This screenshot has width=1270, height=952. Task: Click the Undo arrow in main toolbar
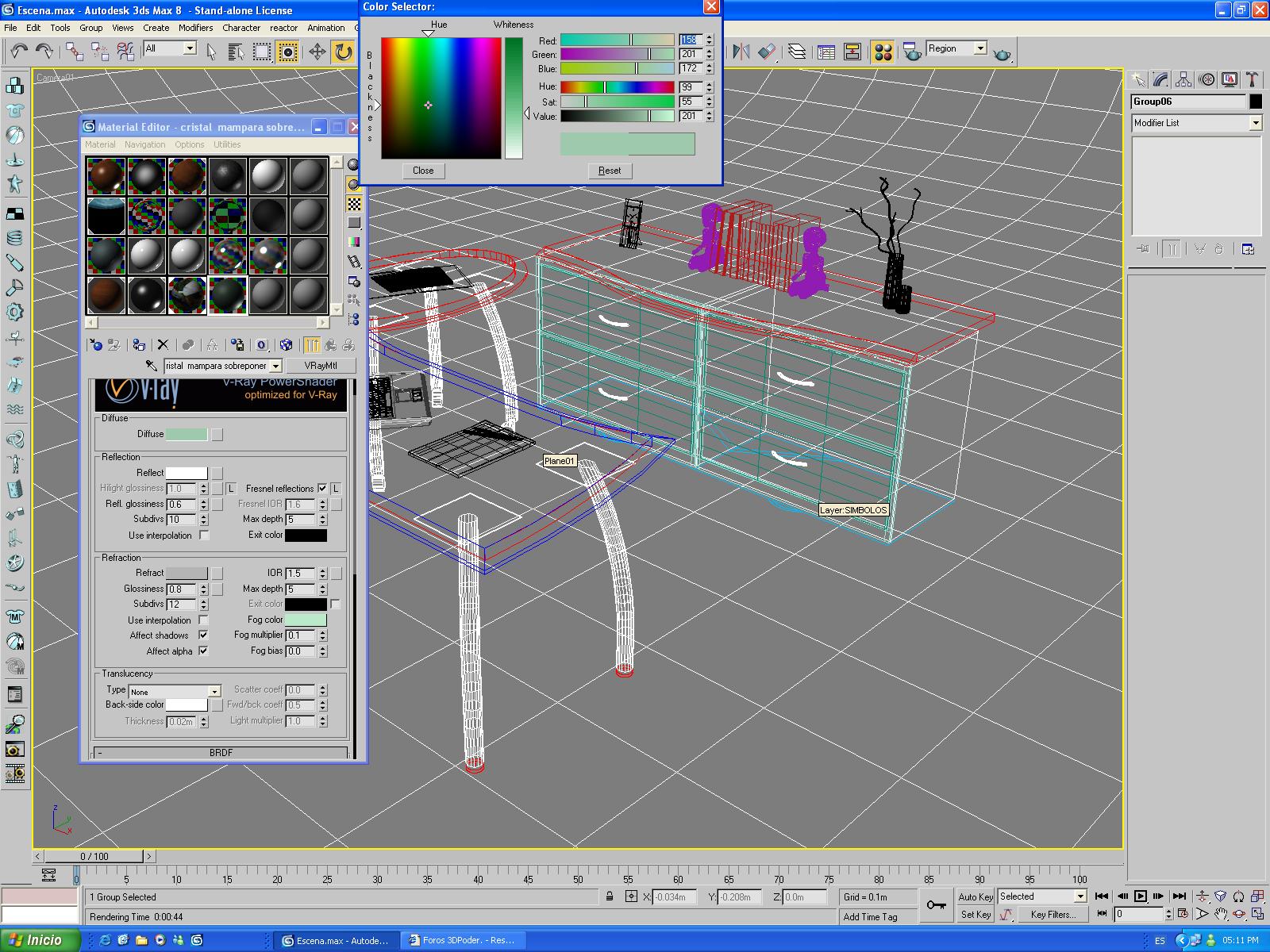tap(19, 52)
